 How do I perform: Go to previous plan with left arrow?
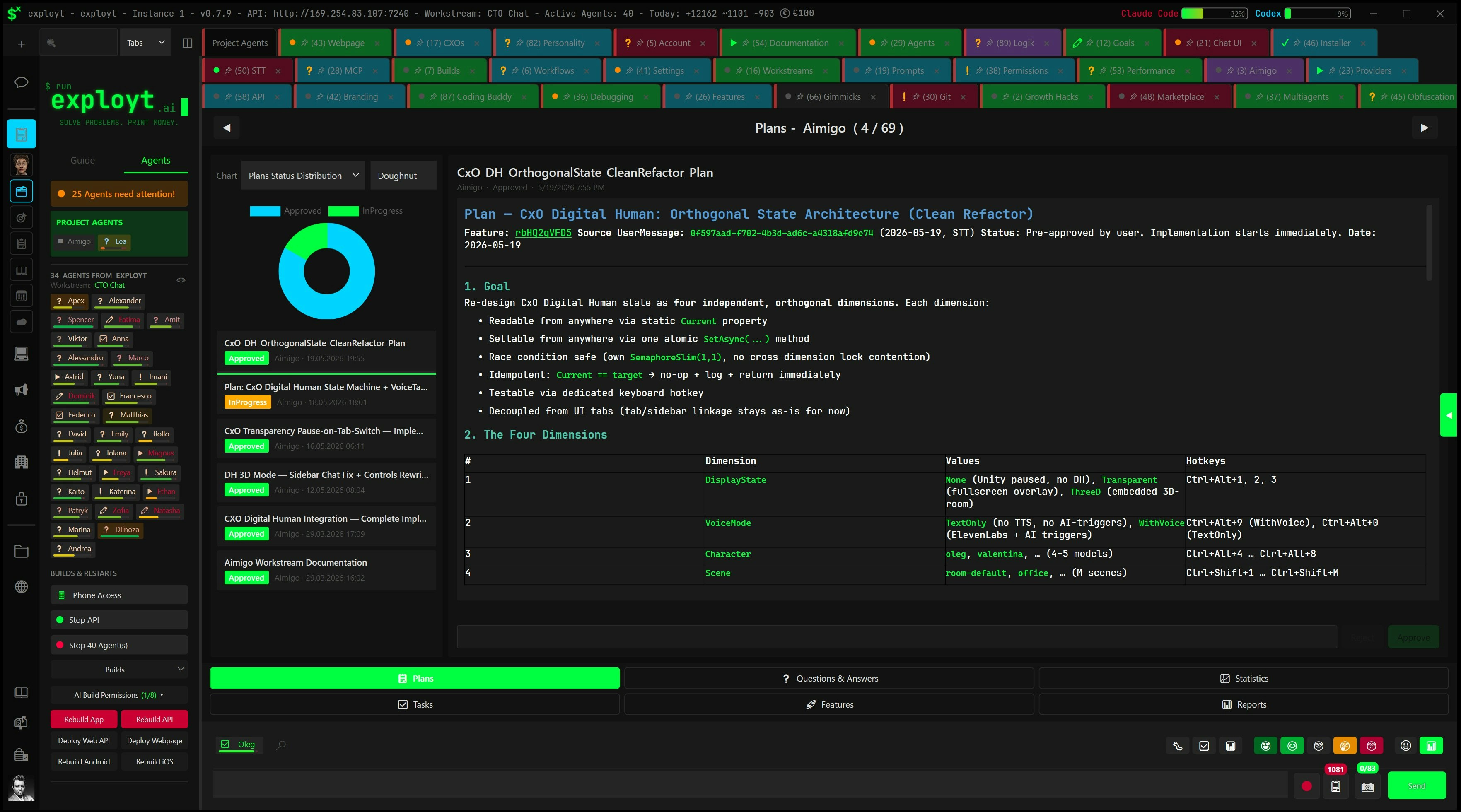[227, 128]
